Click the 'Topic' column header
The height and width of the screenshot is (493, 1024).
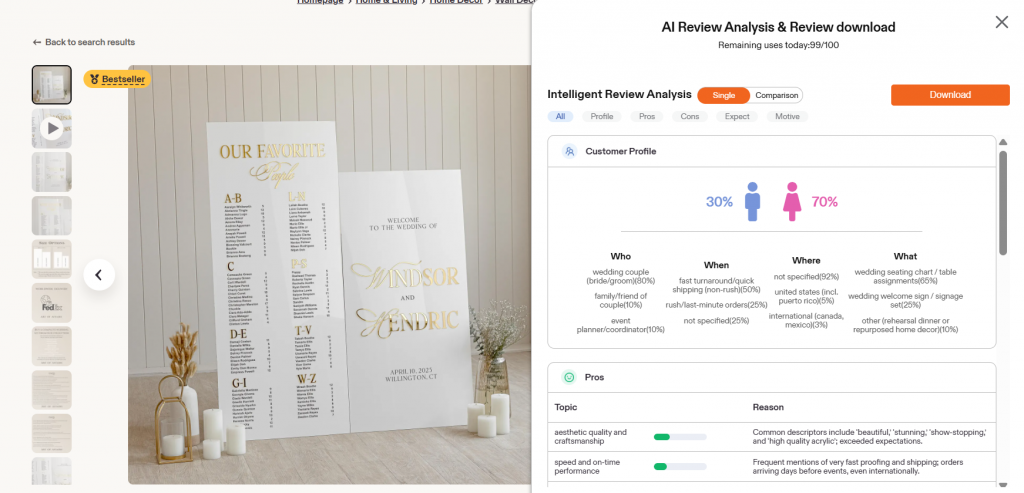click(x=566, y=407)
